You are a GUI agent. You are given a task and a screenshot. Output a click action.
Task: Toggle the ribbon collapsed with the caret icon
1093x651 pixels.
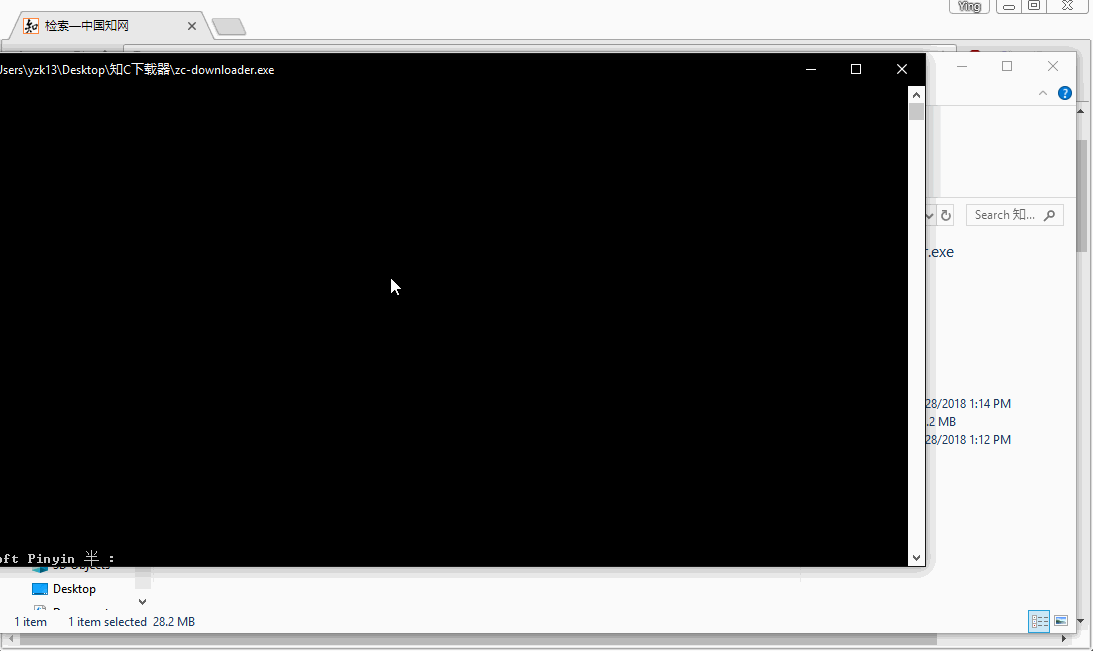[x=1043, y=92]
